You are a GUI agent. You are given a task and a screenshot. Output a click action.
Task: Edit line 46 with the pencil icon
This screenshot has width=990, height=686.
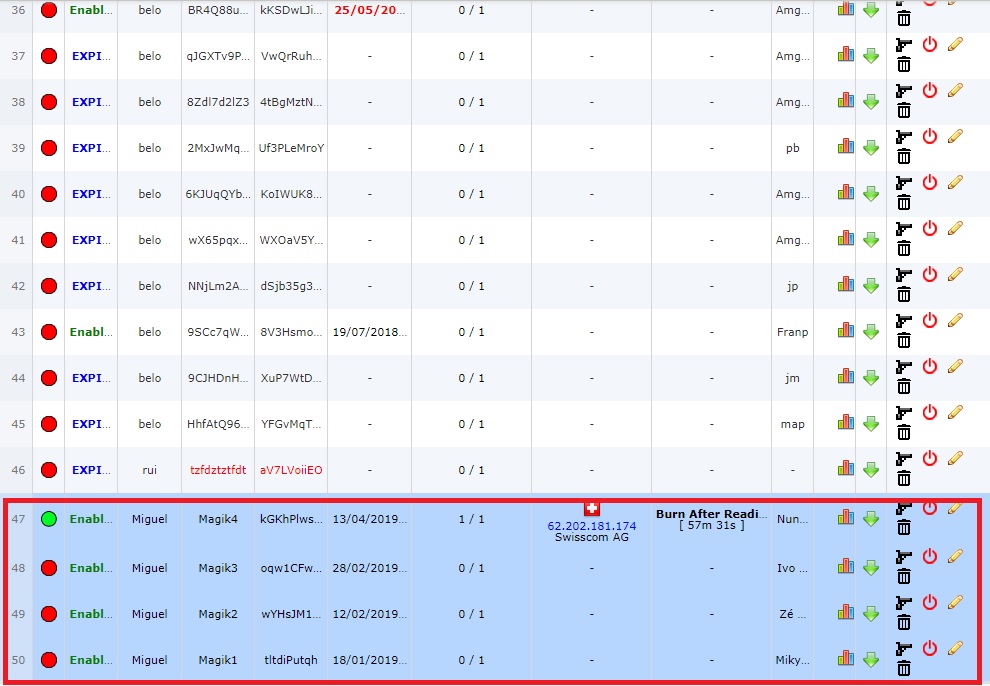[955, 459]
